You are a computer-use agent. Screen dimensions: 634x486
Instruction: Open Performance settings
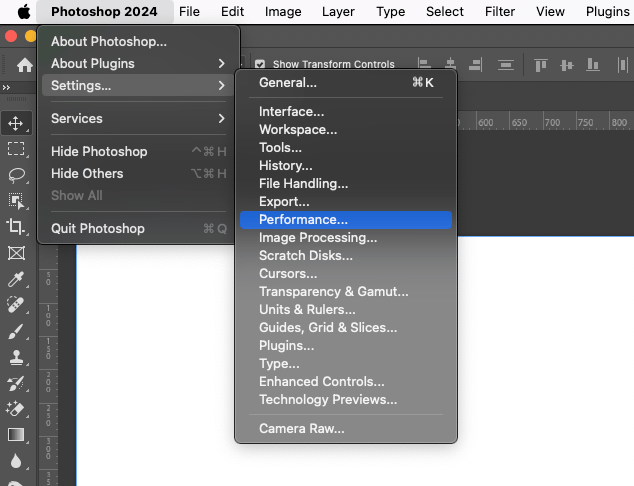click(x=346, y=220)
